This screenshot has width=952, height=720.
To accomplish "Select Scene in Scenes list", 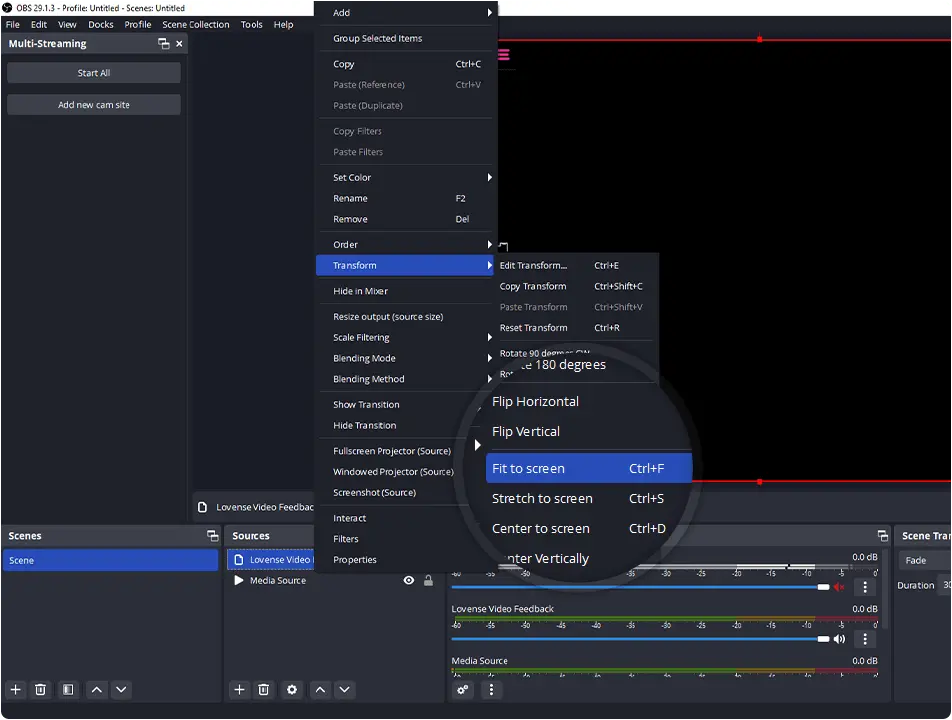I will [110, 560].
